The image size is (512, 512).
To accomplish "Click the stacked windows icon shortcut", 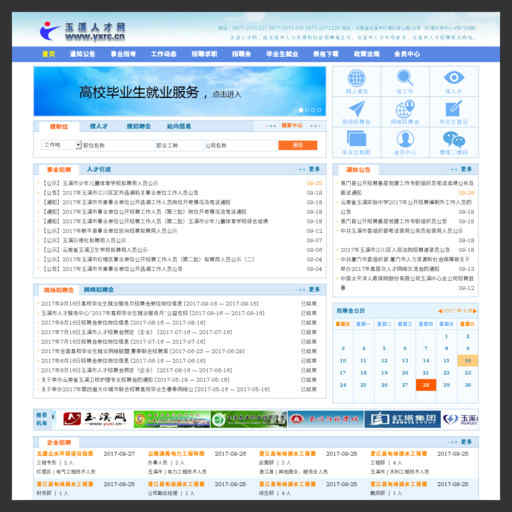I will [x=357, y=139].
